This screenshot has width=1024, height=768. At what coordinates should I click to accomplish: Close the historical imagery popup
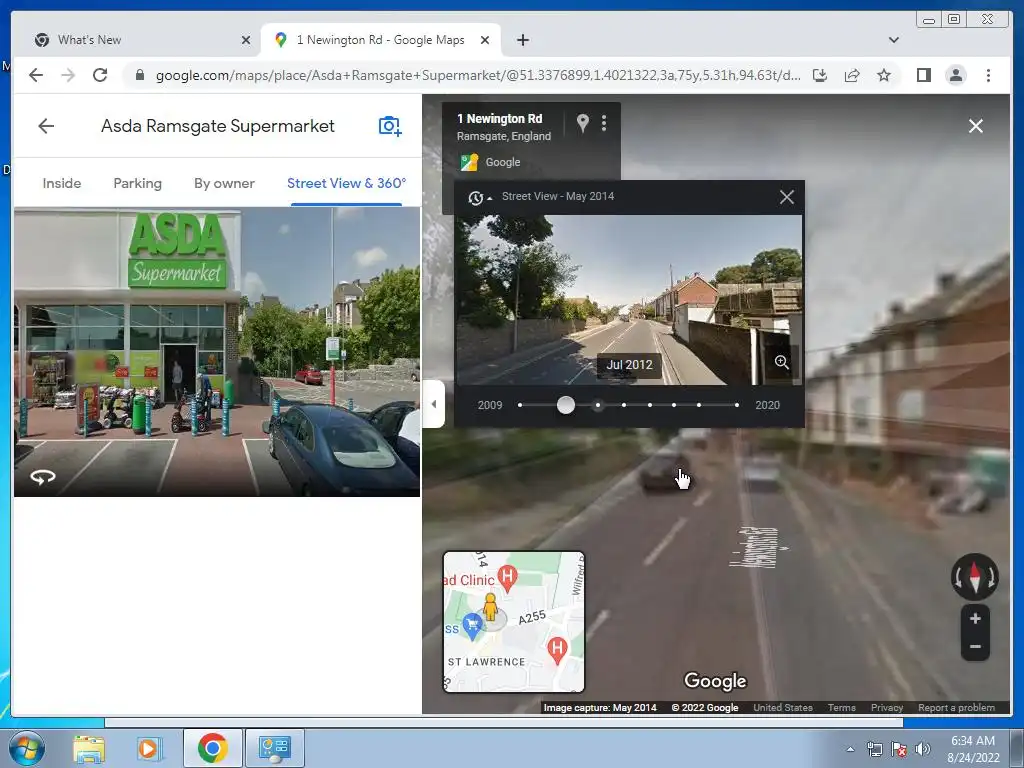787,197
